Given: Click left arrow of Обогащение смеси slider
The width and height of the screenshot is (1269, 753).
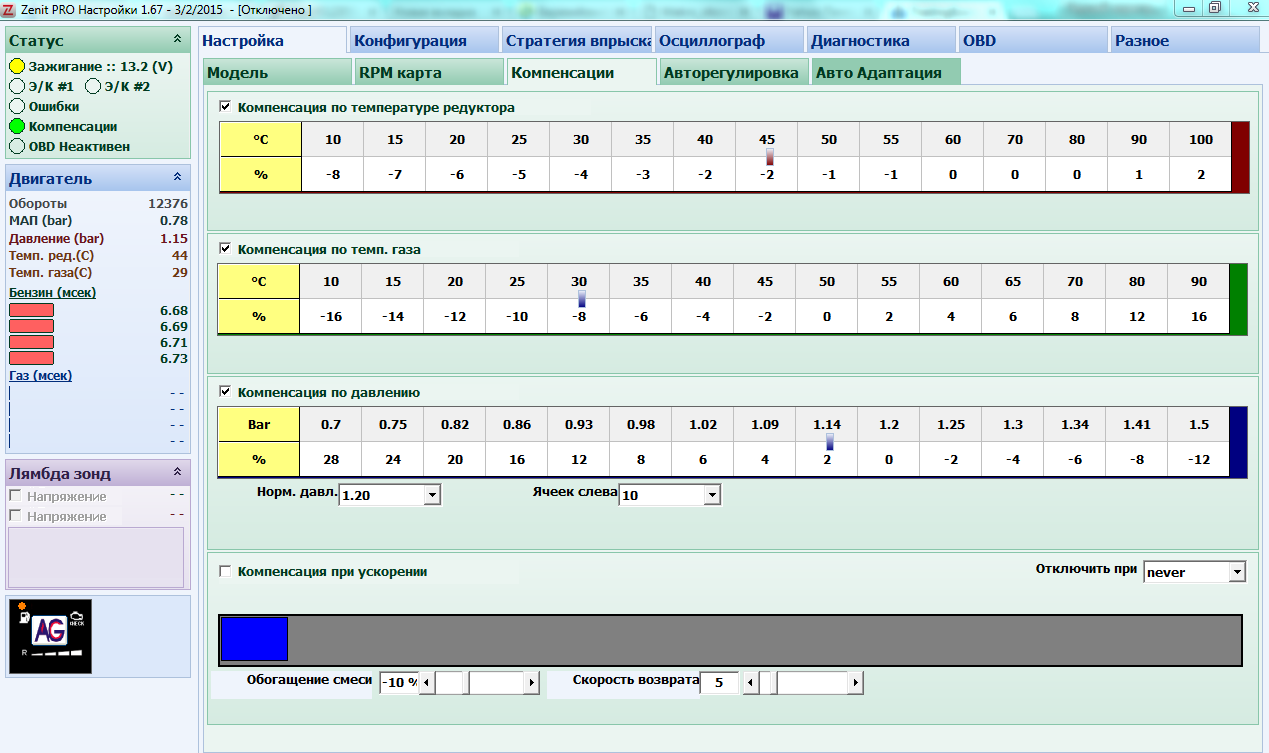Looking at the screenshot, I should (426, 683).
